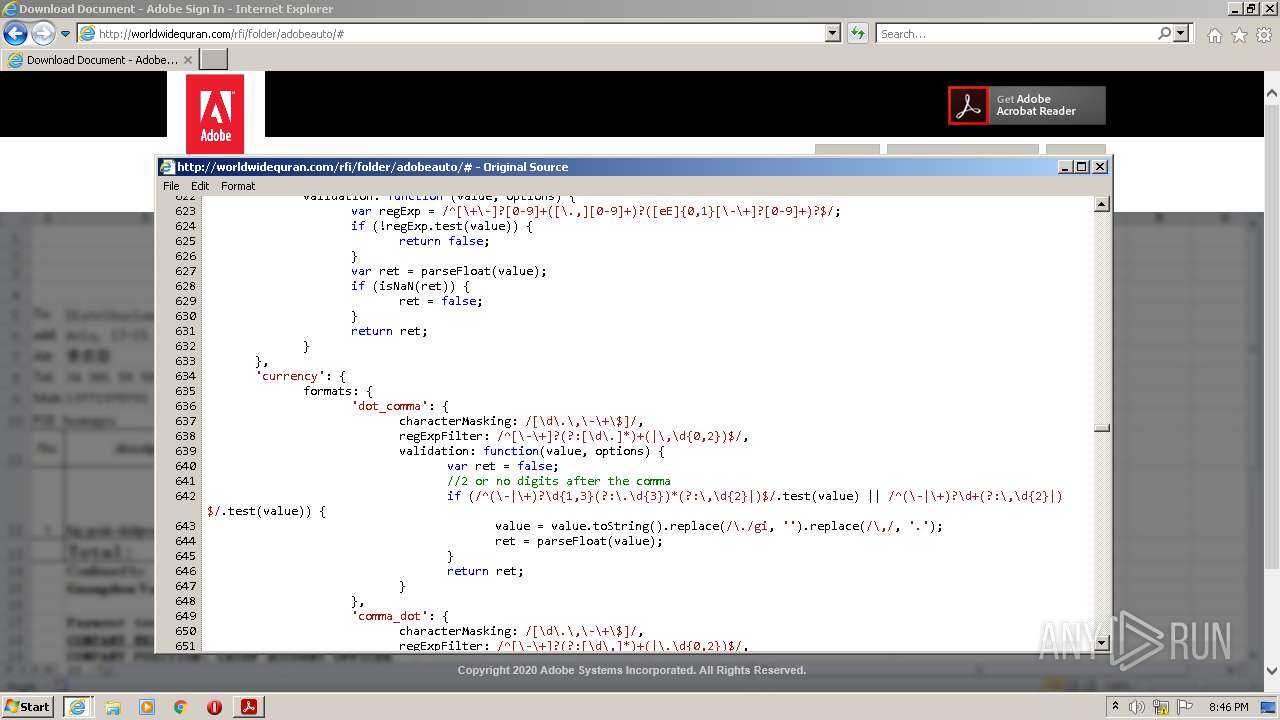Click the 8:46 PM system clock
The image size is (1280, 720).
click(1229, 707)
